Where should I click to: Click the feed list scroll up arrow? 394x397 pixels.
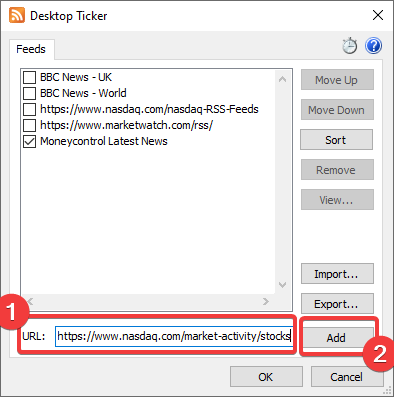click(x=283, y=79)
